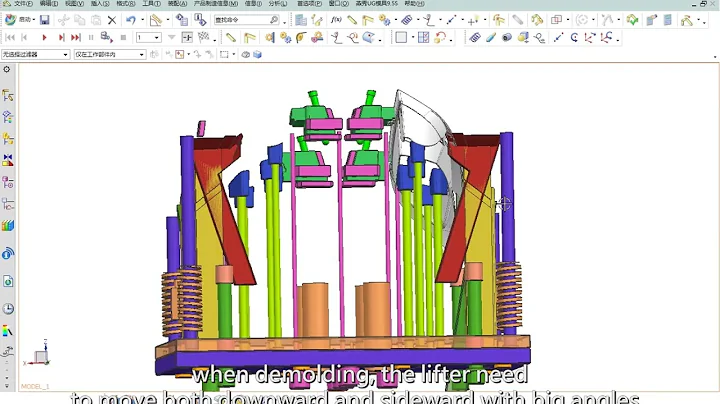
Task: Open the Edit menu
Action: [49, 3]
